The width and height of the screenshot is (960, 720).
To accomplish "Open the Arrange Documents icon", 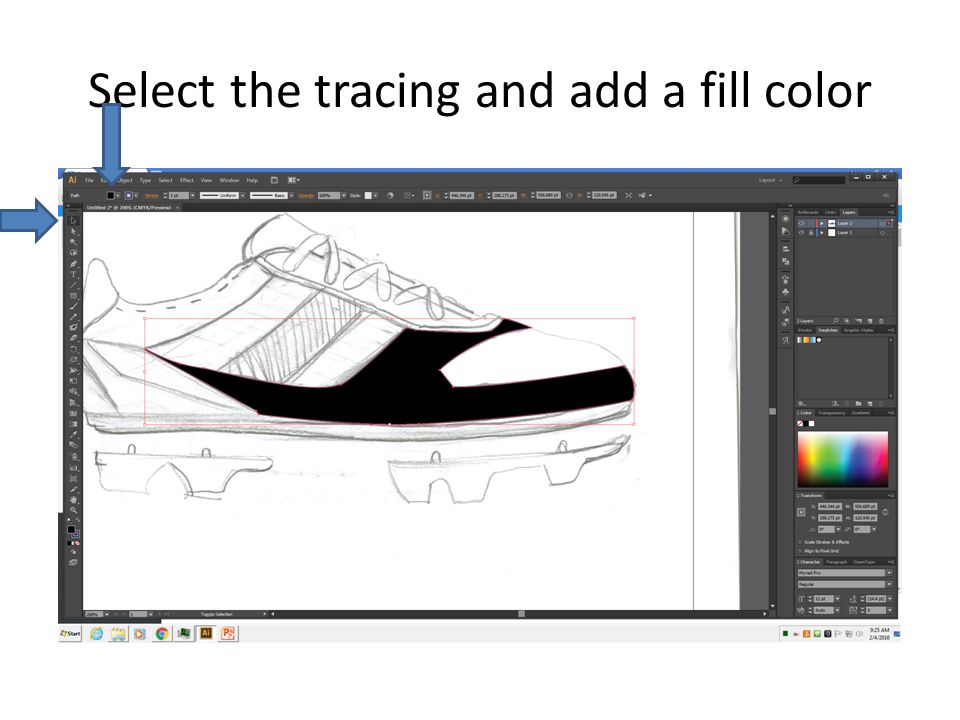I will coord(293,180).
